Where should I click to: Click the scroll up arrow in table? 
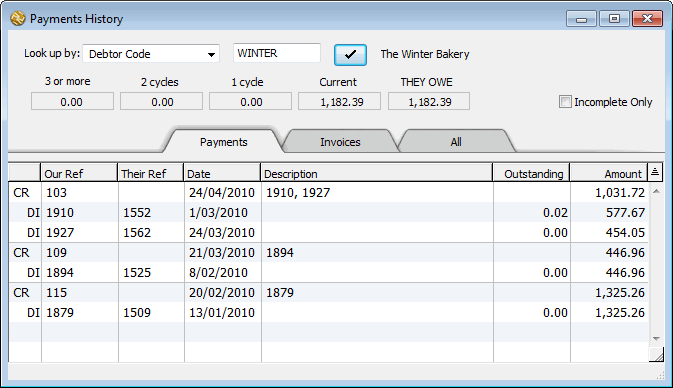tap(656, 191)
